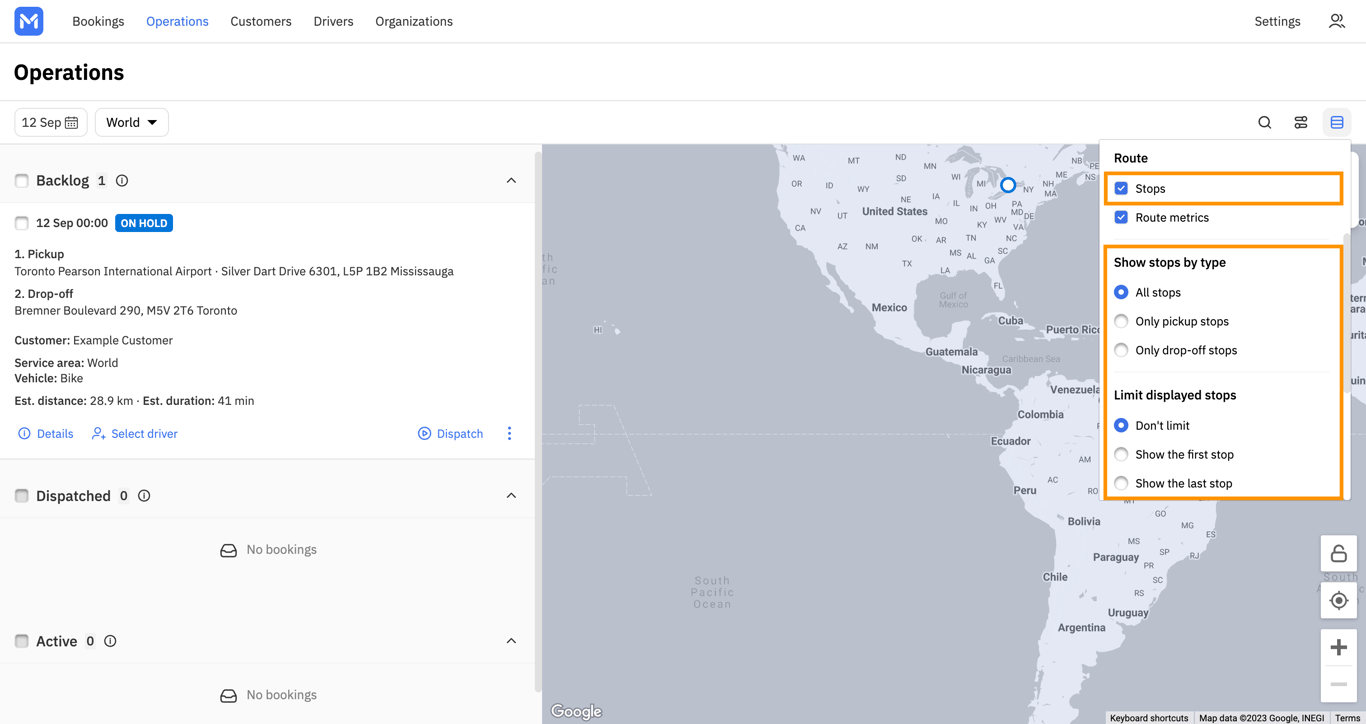Tick the Dispatched section checkbox

coord(22,496)
